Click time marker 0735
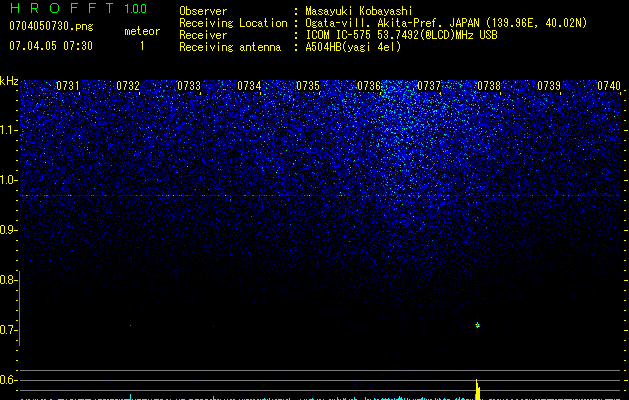Image resolution: width=629 pixels, height=400 pixels. point(308,86)
